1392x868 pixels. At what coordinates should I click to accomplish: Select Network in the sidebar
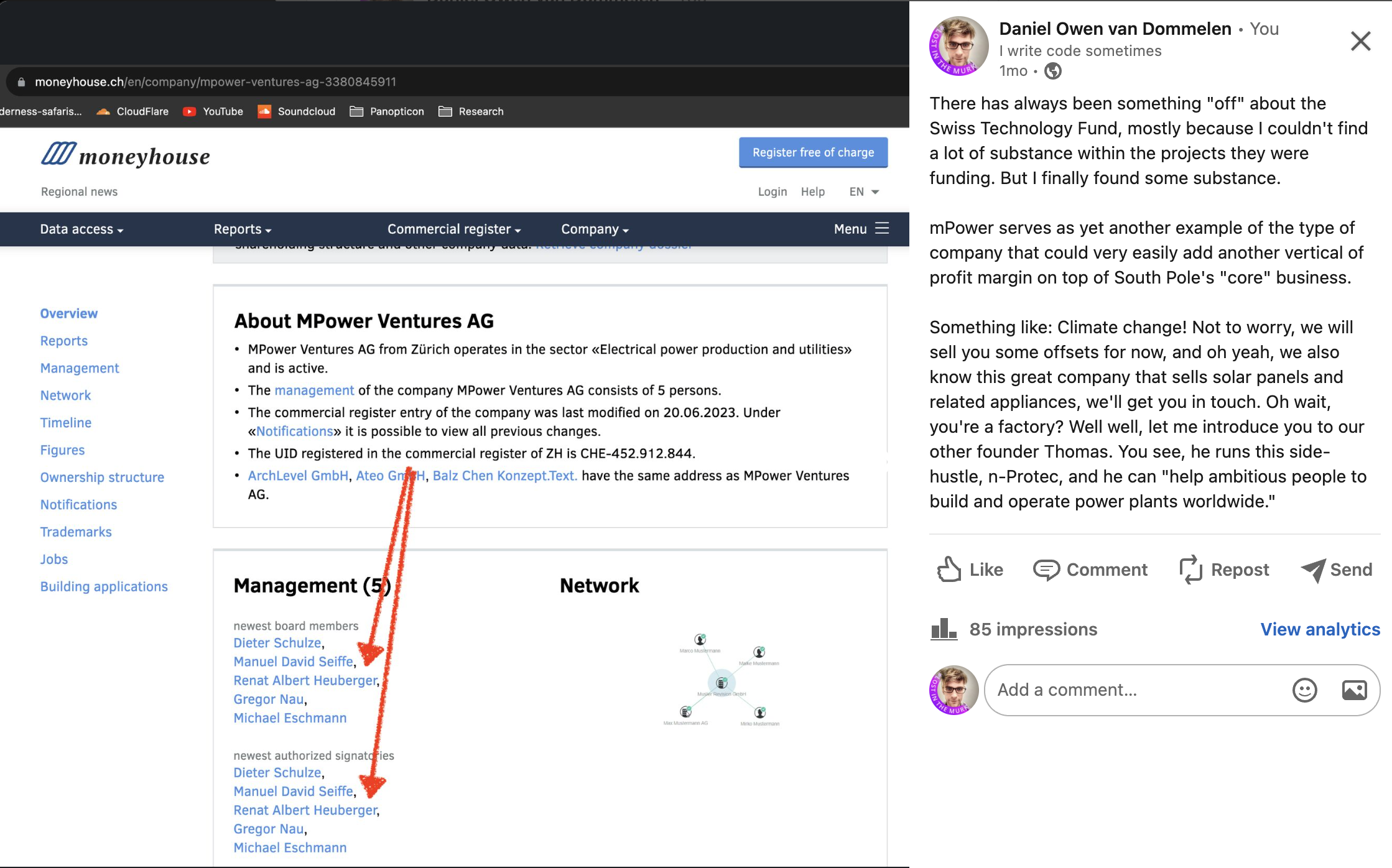pyautogui.click(x=65, y=395)
